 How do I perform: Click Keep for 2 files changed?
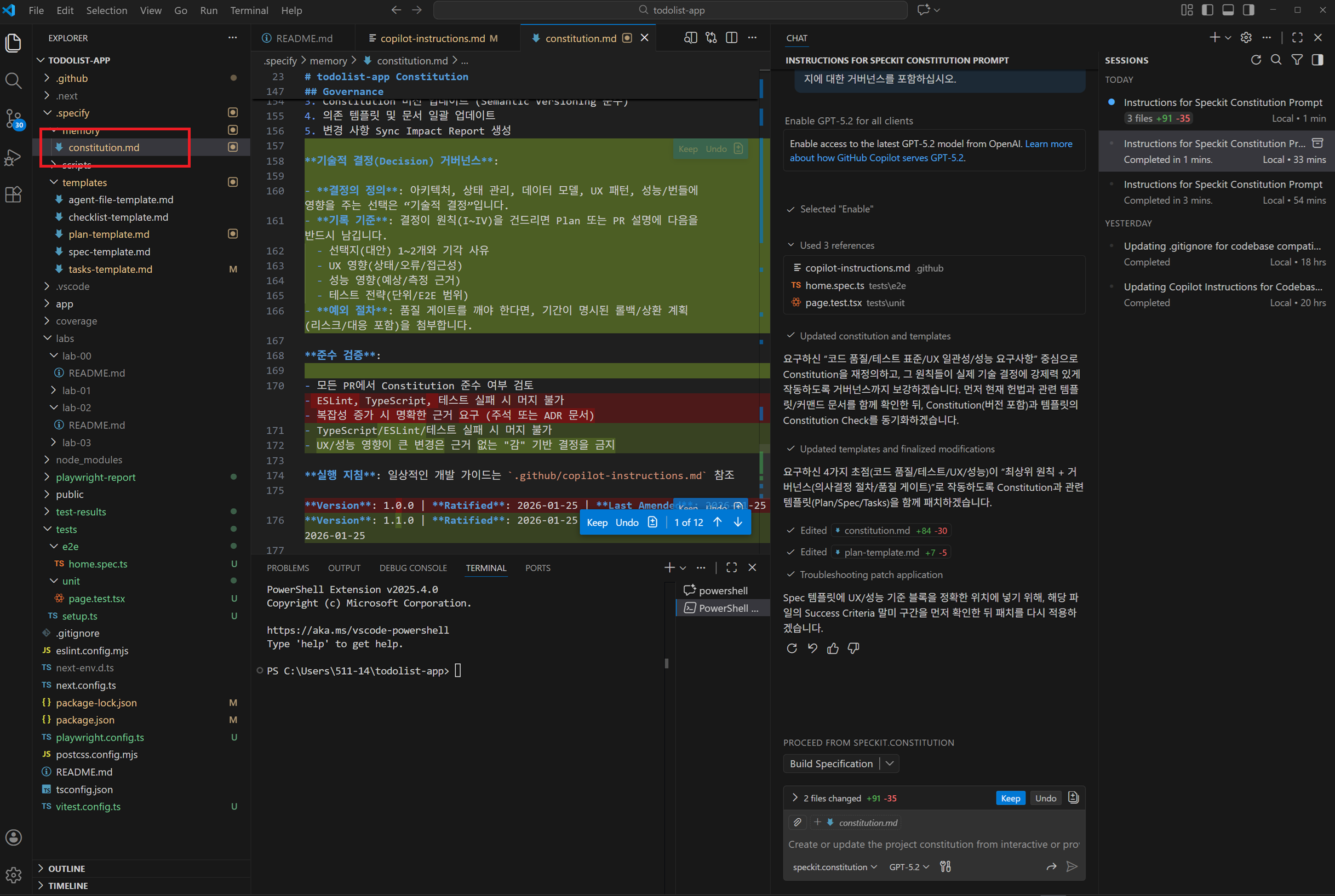pos(1010,799)
